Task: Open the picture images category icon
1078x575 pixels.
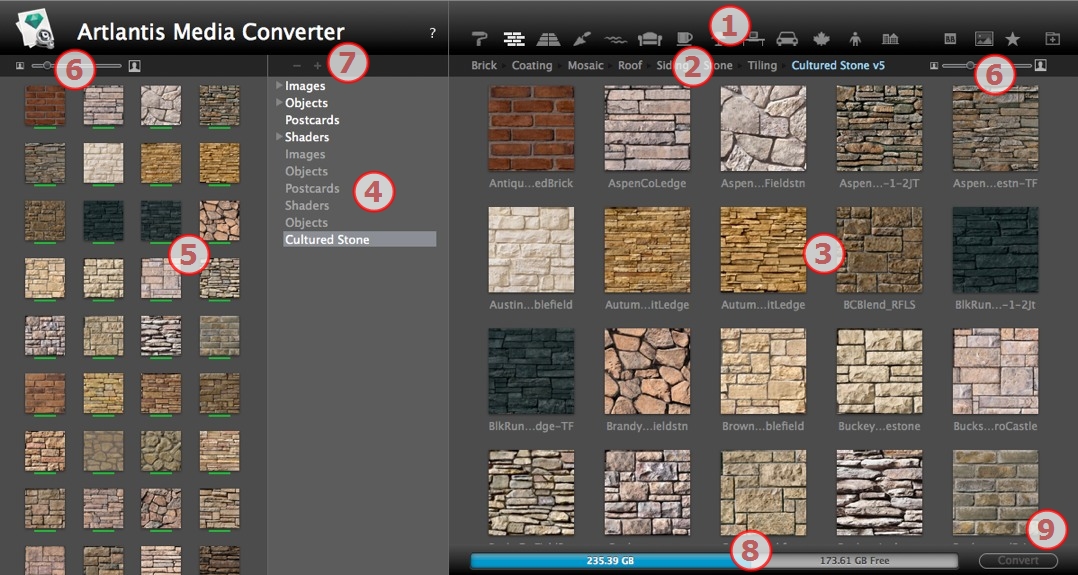Action: click(984, 39)
